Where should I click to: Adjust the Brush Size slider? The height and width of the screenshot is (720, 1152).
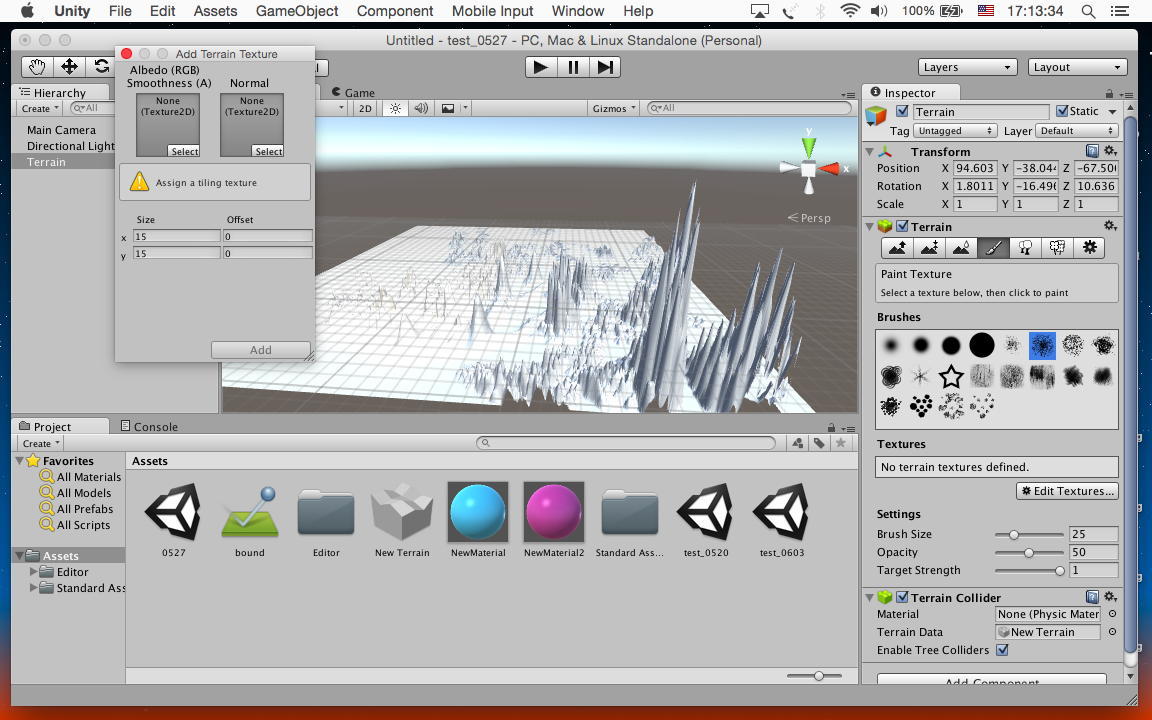pyautogui.click(x=1014, y=535)
